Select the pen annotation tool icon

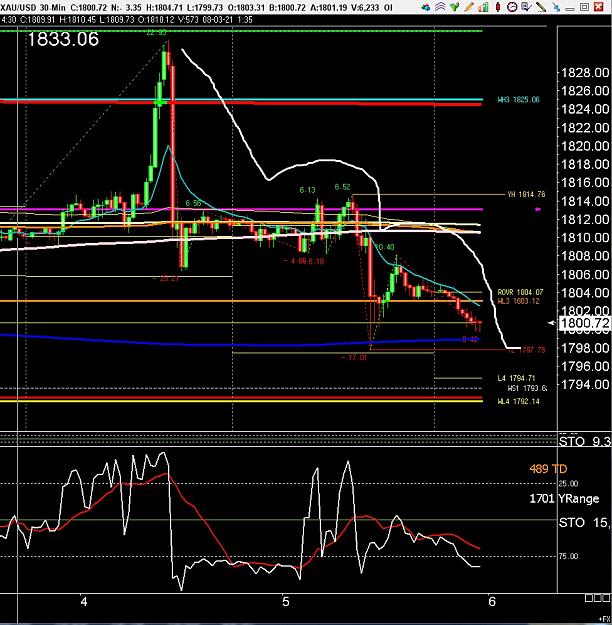coord(541,7)
